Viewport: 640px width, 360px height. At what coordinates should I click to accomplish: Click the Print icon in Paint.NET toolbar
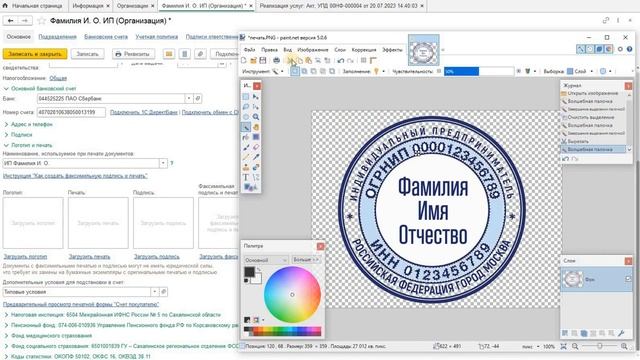(276, 60)
